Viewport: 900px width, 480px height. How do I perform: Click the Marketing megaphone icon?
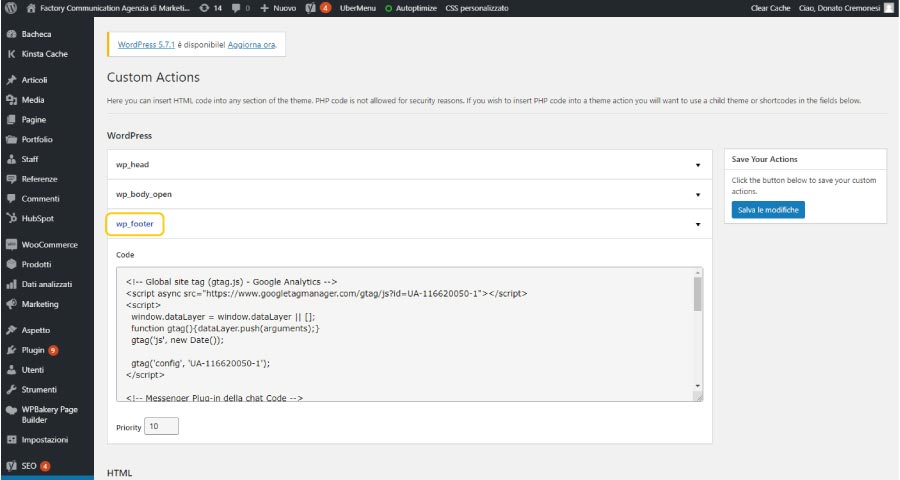pos(11,304)
